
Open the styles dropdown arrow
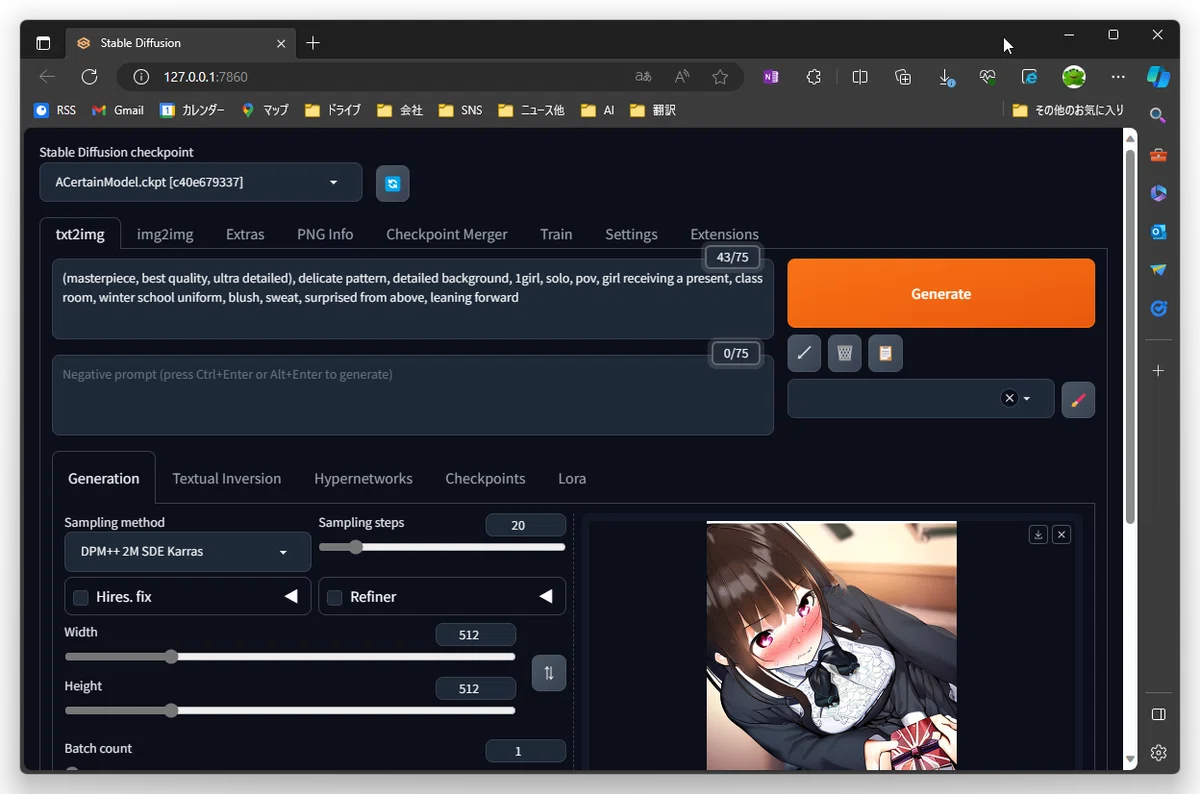(x=1027, y=398)
